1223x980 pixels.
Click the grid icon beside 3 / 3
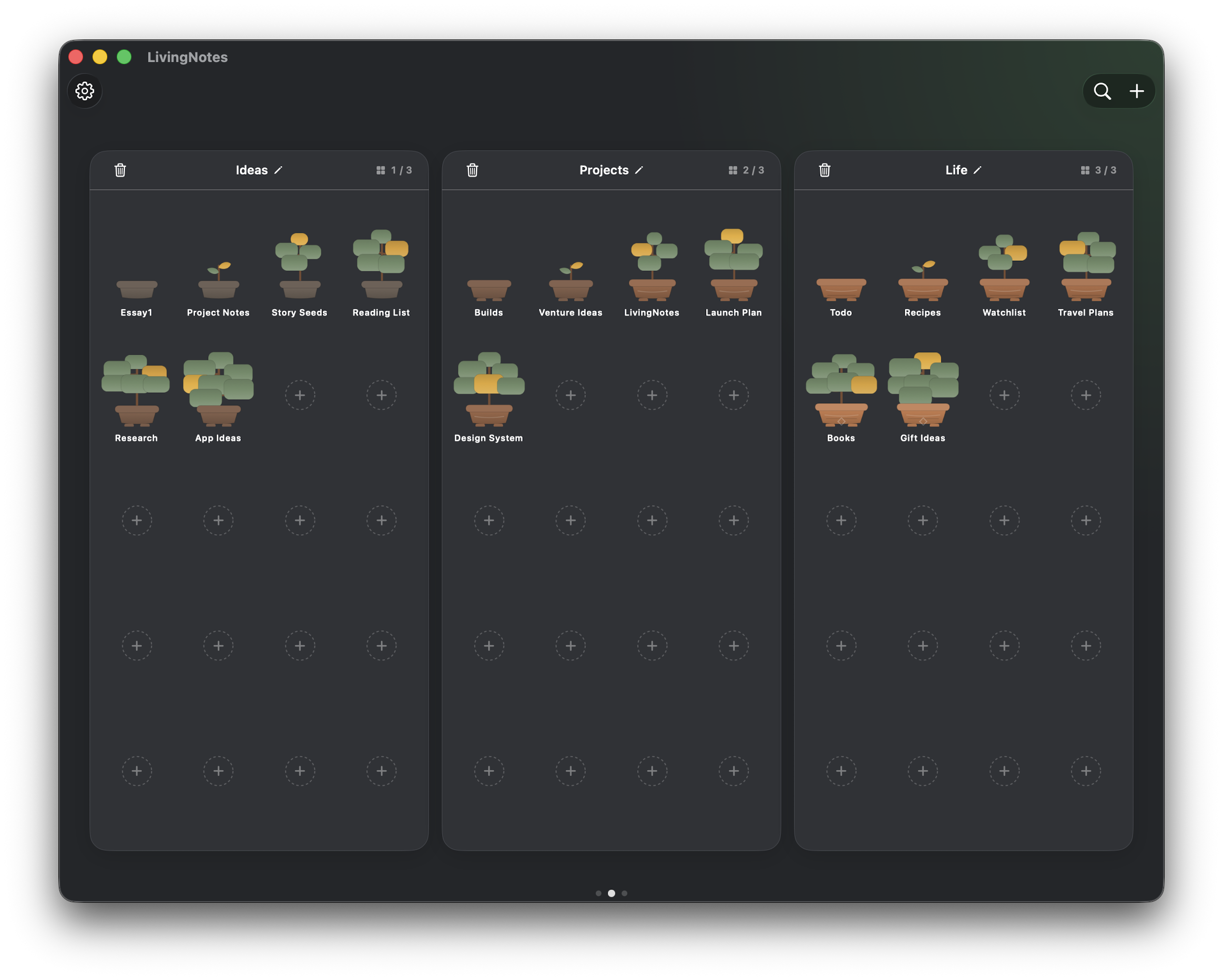(1085, 170)
